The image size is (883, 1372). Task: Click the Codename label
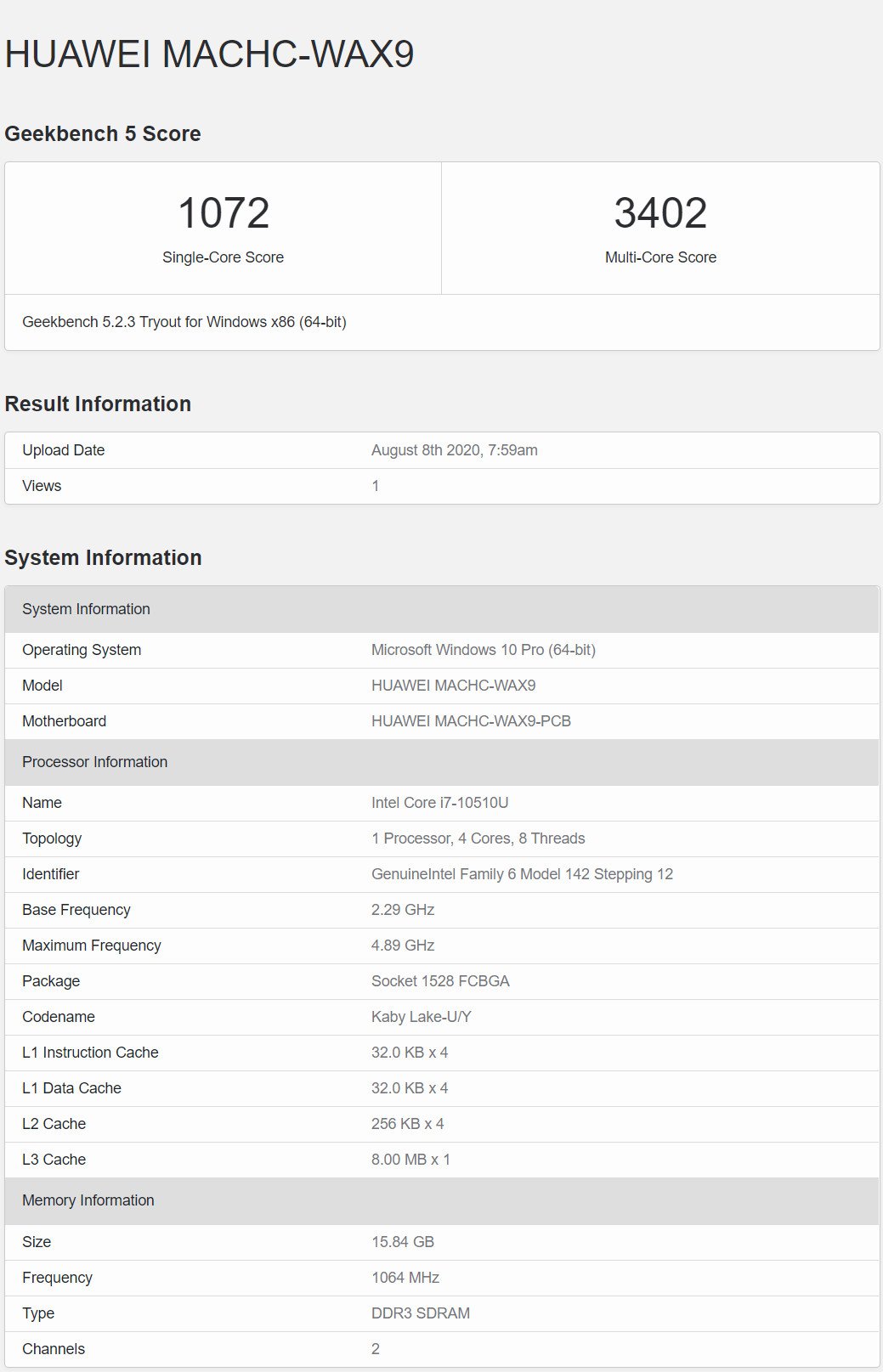click(59, 1017)
